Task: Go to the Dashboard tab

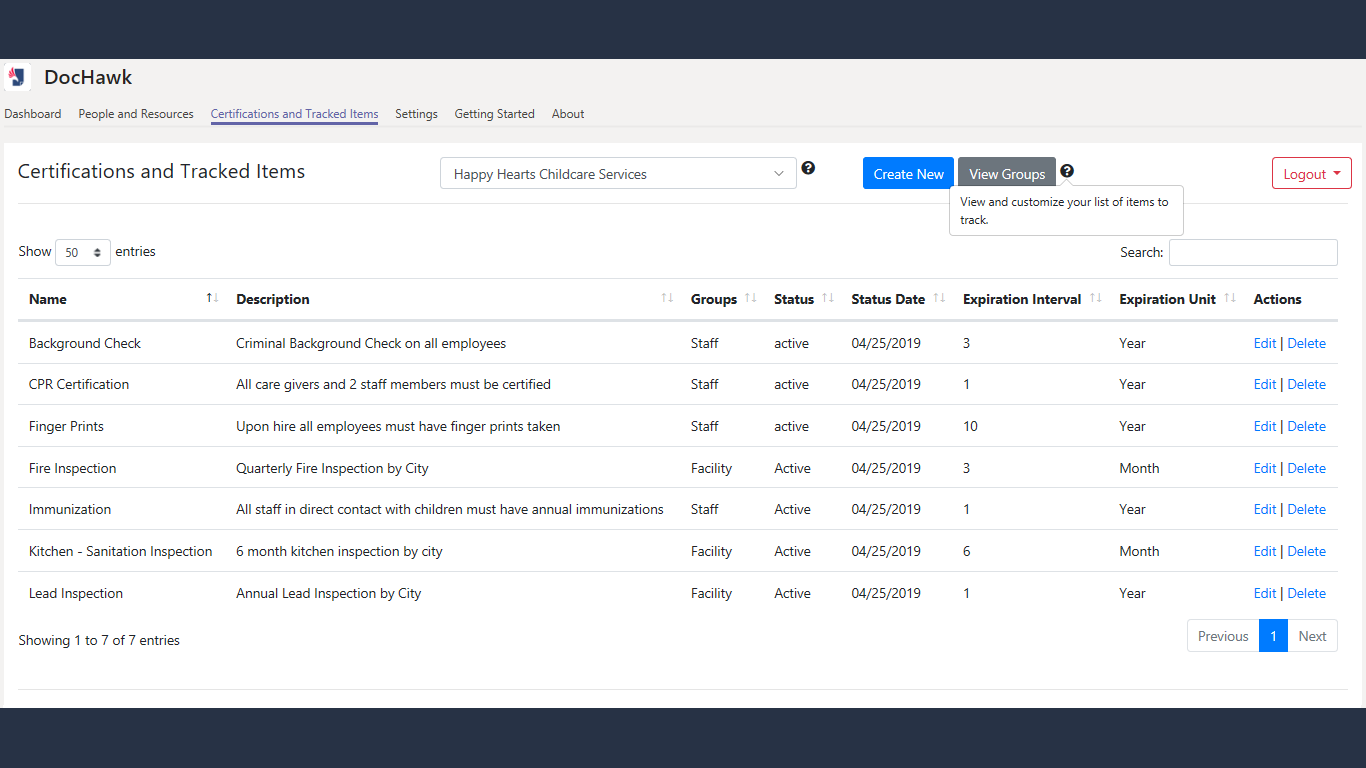Action: tap(33, 114)
